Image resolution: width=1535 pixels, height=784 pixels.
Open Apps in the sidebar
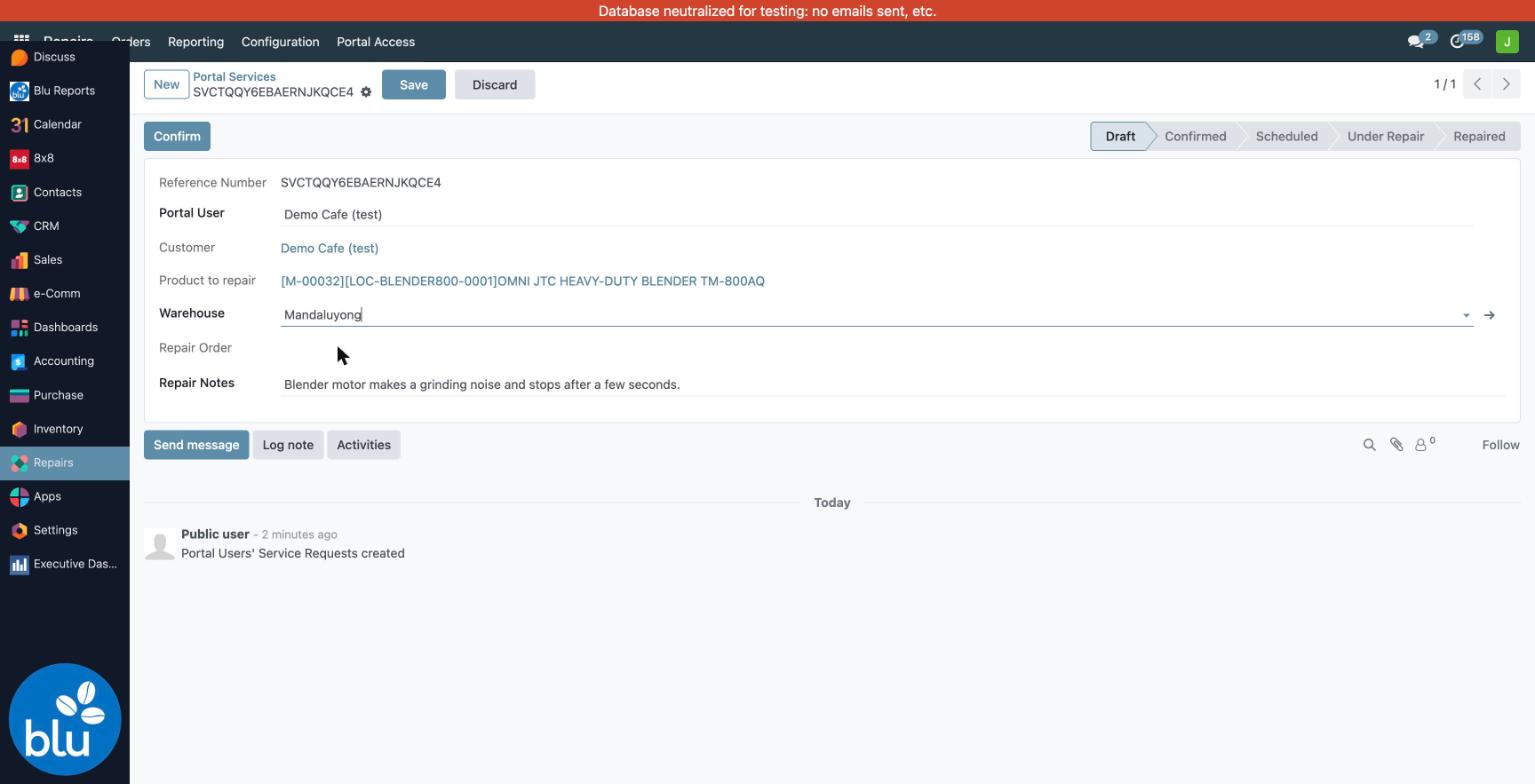tap(64, 497)
